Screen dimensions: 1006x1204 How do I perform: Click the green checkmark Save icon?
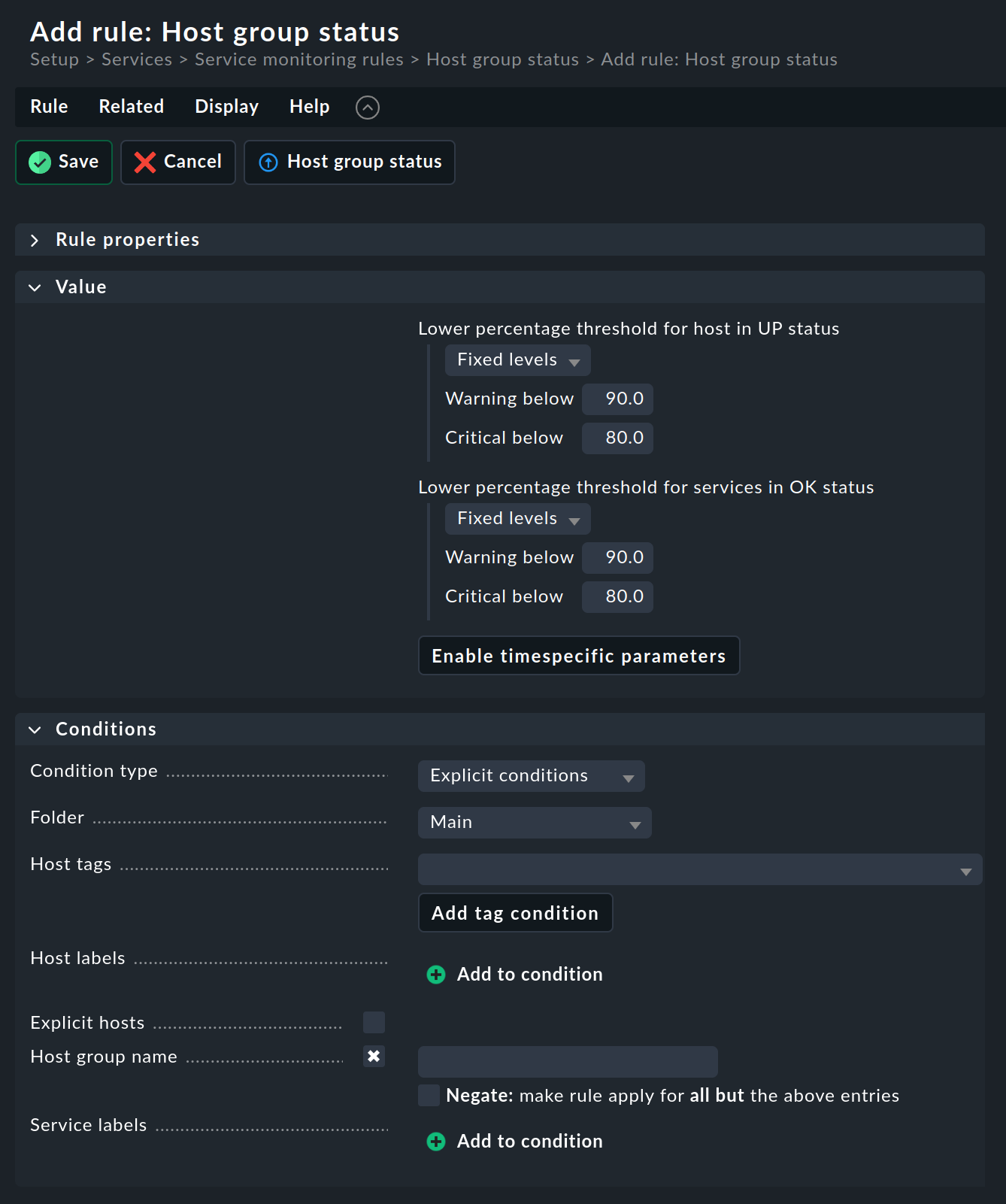point(40,162)
